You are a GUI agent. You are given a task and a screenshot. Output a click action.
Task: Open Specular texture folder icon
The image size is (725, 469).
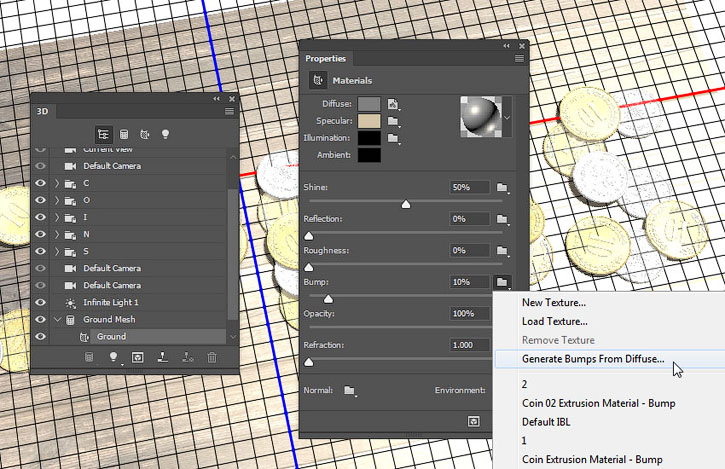click(394, 120)
